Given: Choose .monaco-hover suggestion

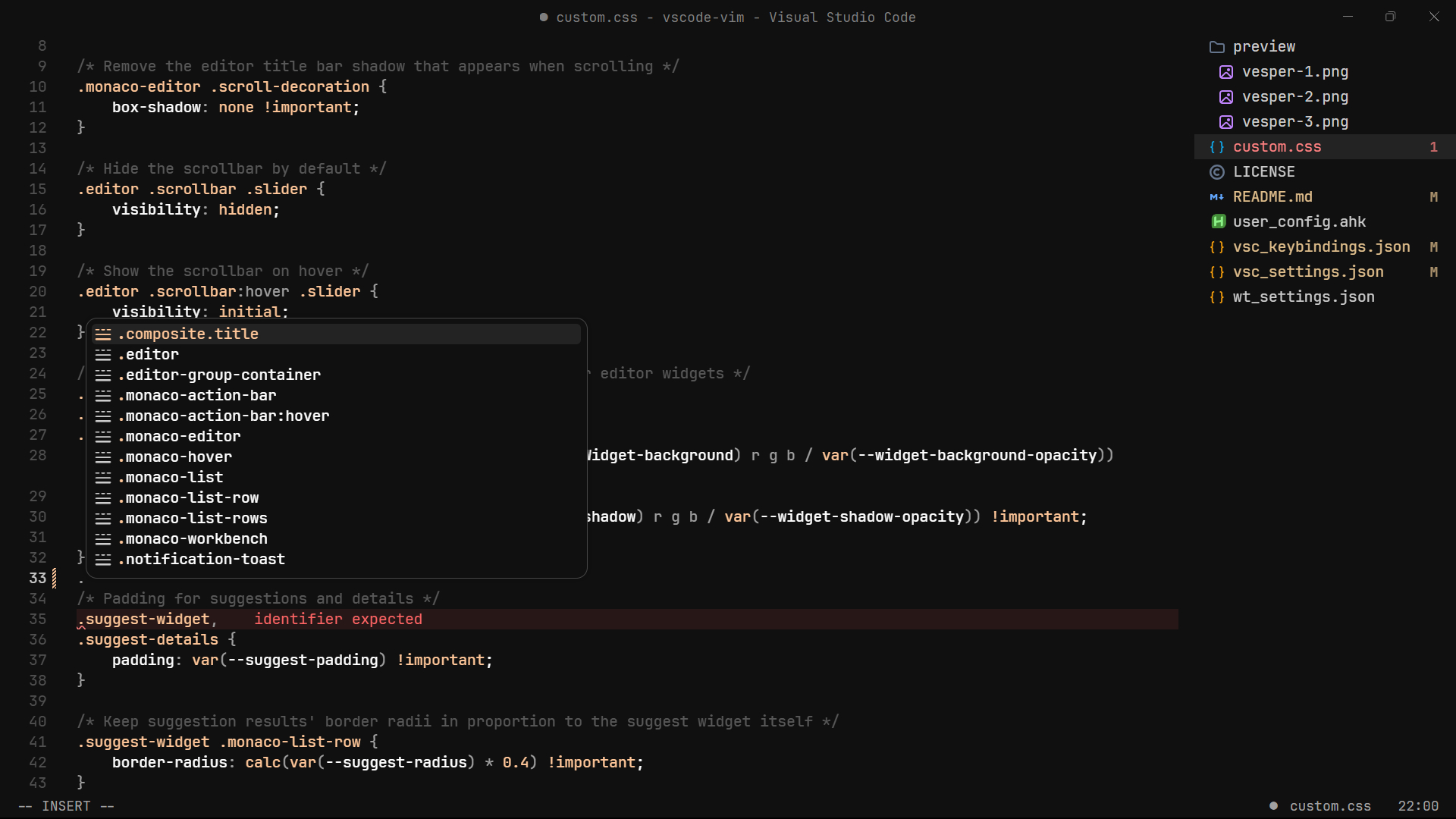Looking at the screenshot, I should click(x=336, y=457).
